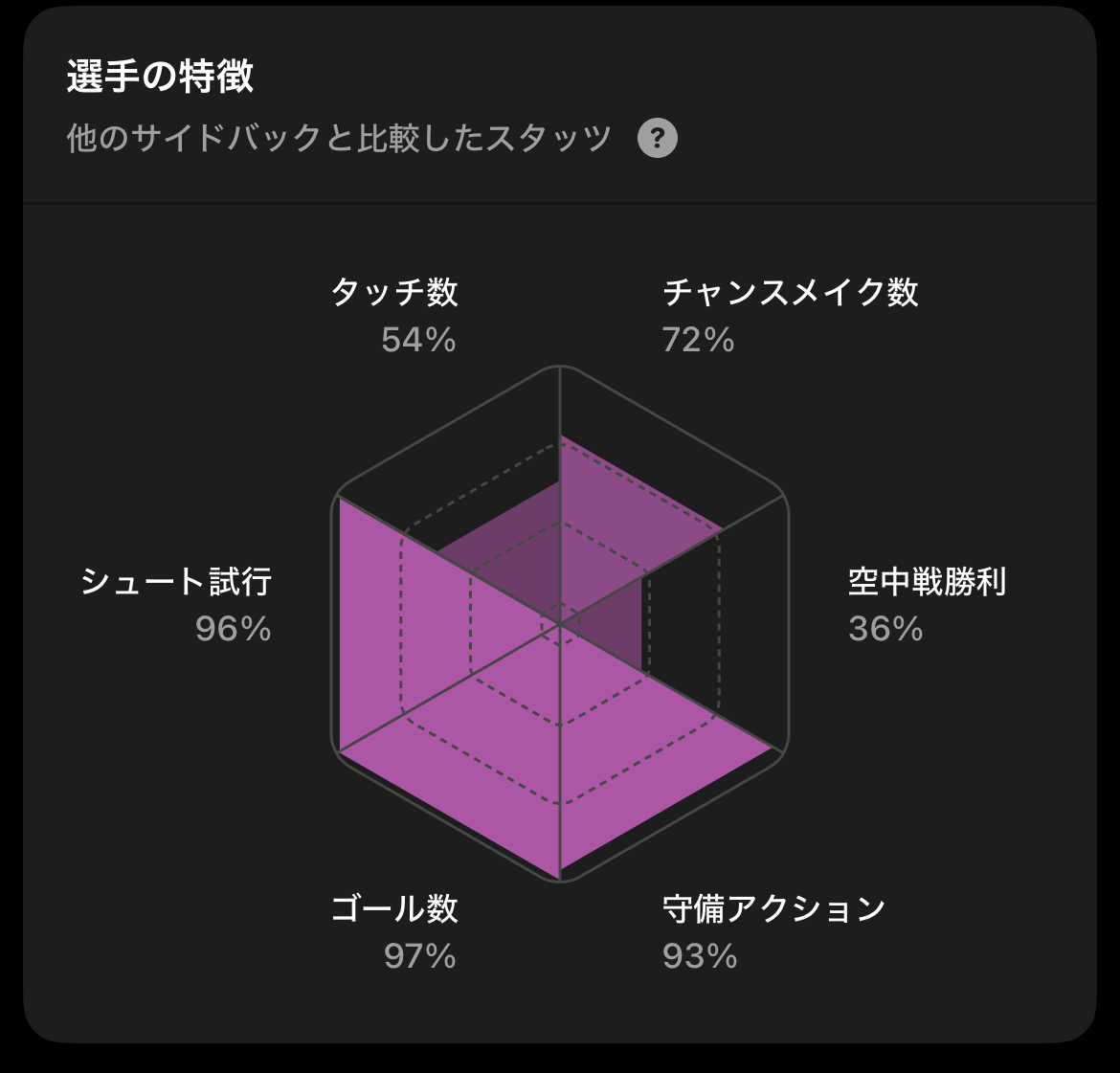Viewport: 1120px width, 1073px height.
Task: Click the 96% shot attempts value
Action: click(x=234, y=629)
